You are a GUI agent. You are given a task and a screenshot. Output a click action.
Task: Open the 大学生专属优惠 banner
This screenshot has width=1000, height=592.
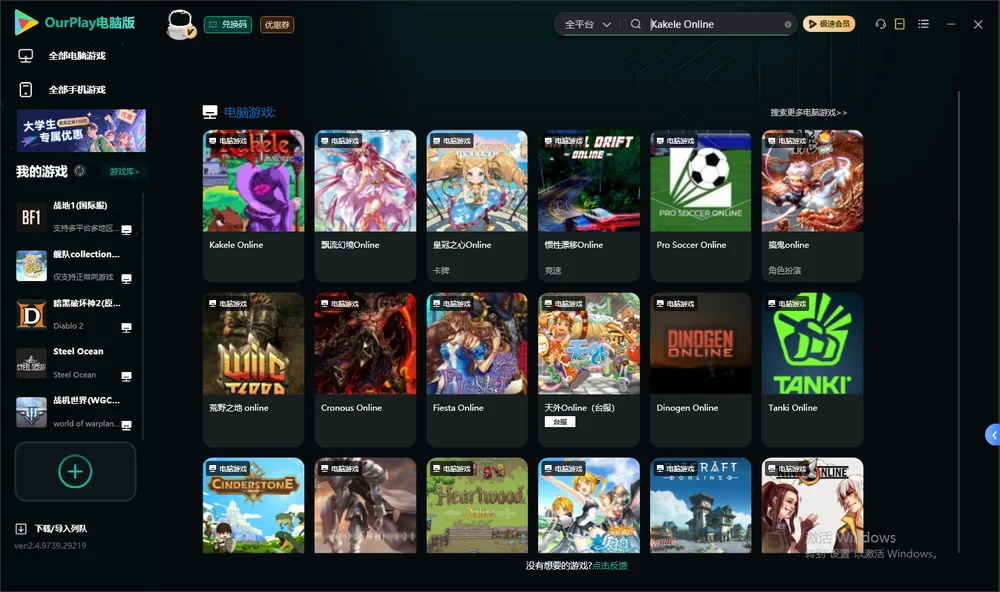[82, 131]
